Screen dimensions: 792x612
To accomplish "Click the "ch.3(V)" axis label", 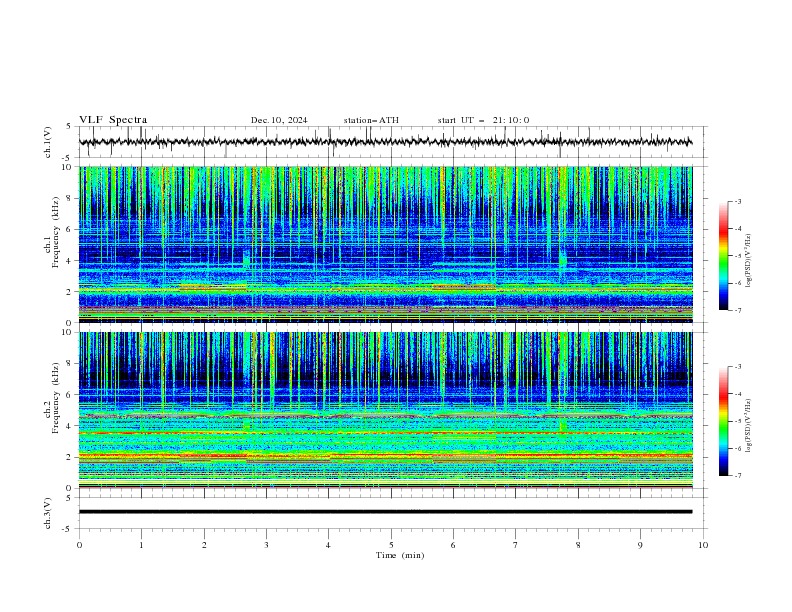I will click(48, 513).
